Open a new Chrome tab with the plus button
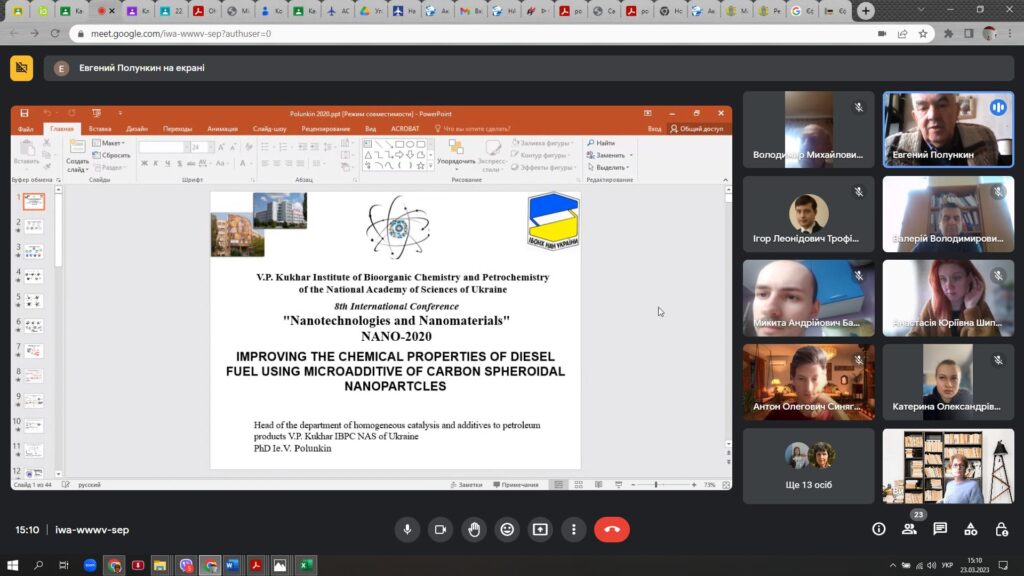Image resolution: width=1024 pixels, height=576 pixels. tap(866, 10)
